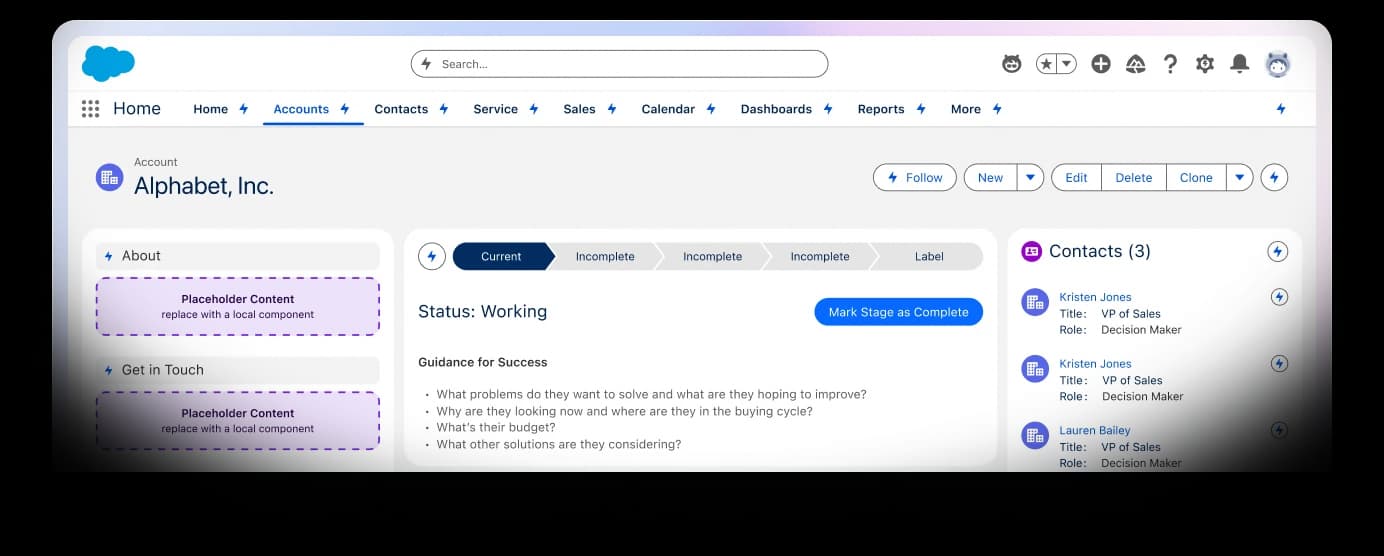
Task: Click the Follow button
Action: [x=915, y=177]
